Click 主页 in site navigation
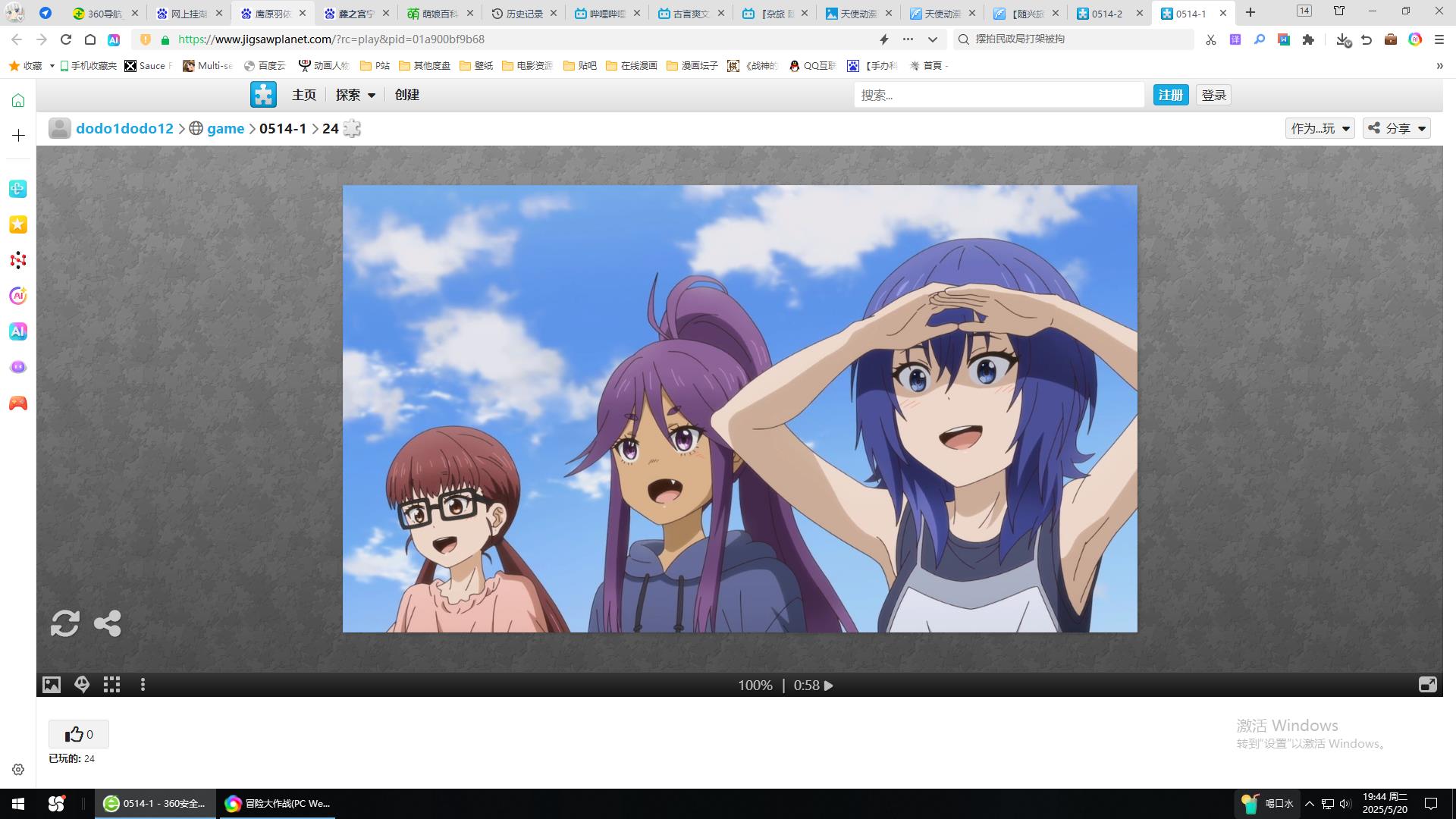The width and height of the screenshot is (1456, 819). point(304,95)
